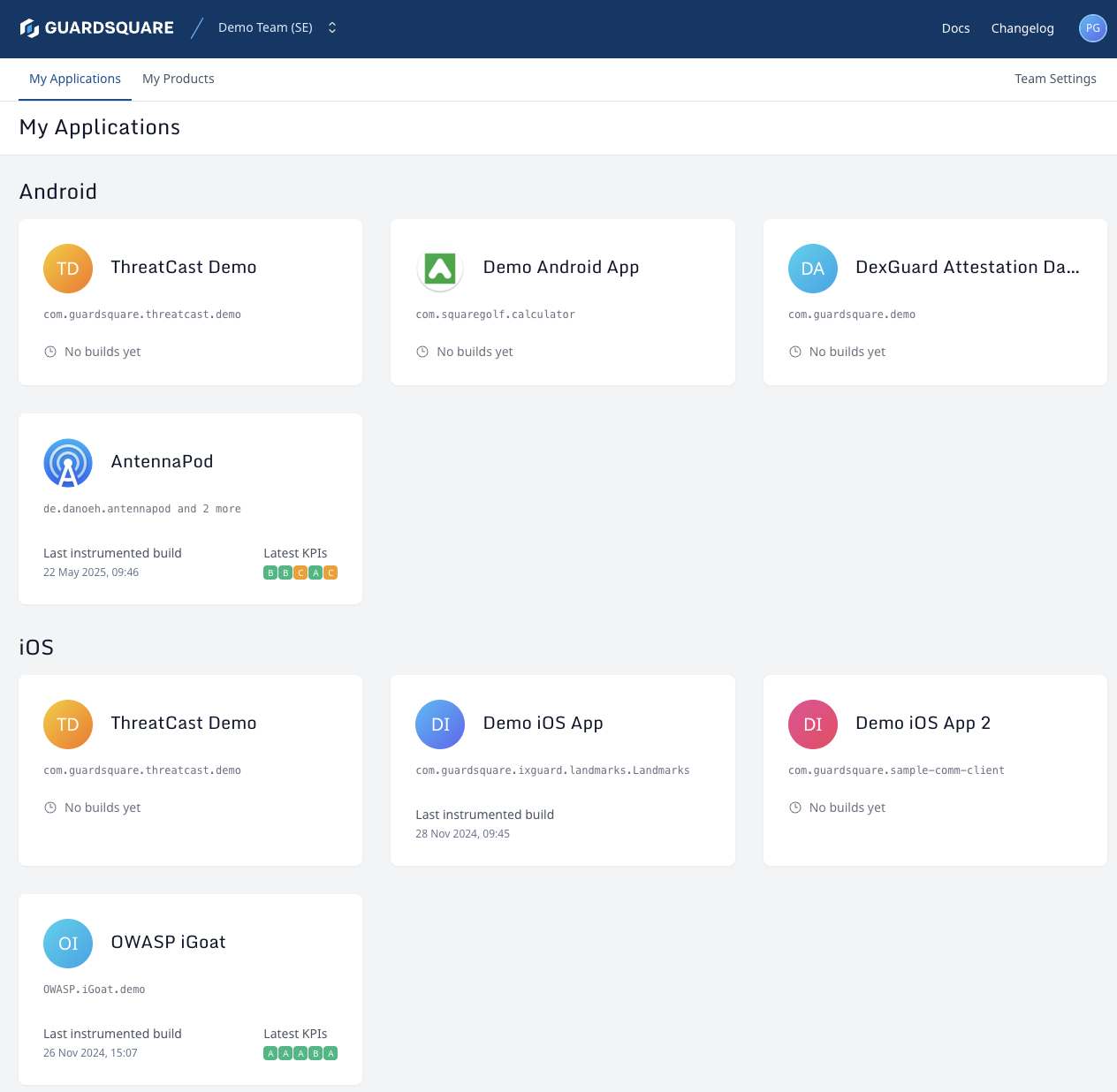Screen dimensions: 1117x1092
Task: Click the orange TD avatar under Android
Action: point(68,269)
